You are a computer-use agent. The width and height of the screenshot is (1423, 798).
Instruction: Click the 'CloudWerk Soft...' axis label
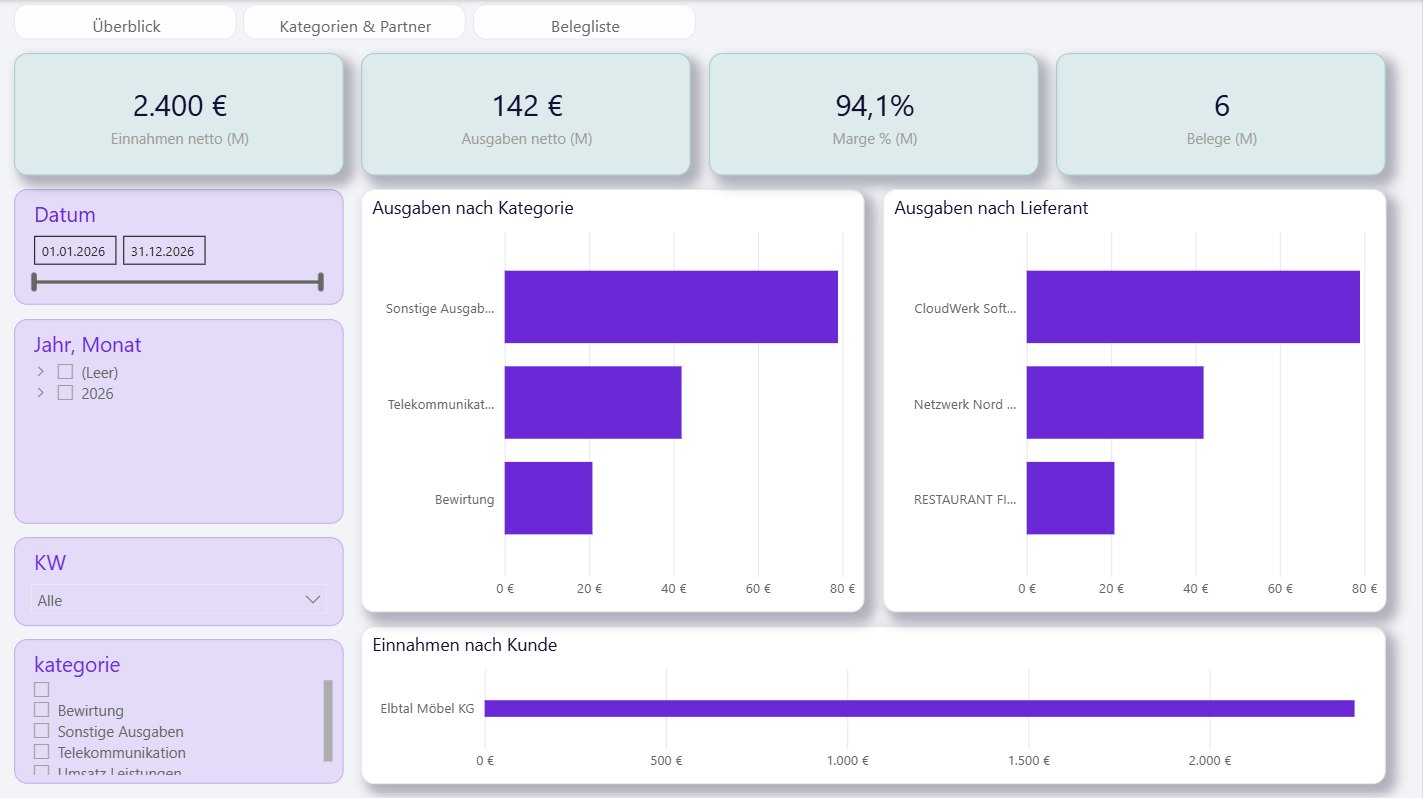[965, 308]
